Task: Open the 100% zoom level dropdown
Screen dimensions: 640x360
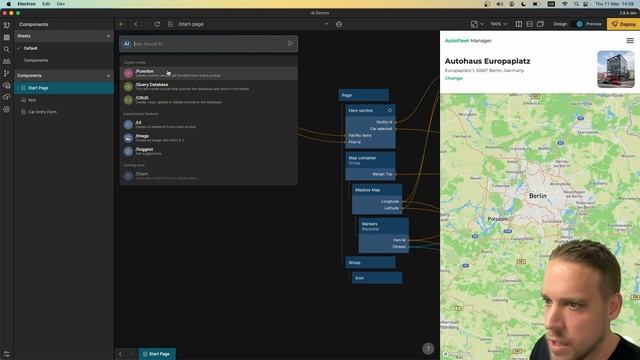Action: point(498,24)
